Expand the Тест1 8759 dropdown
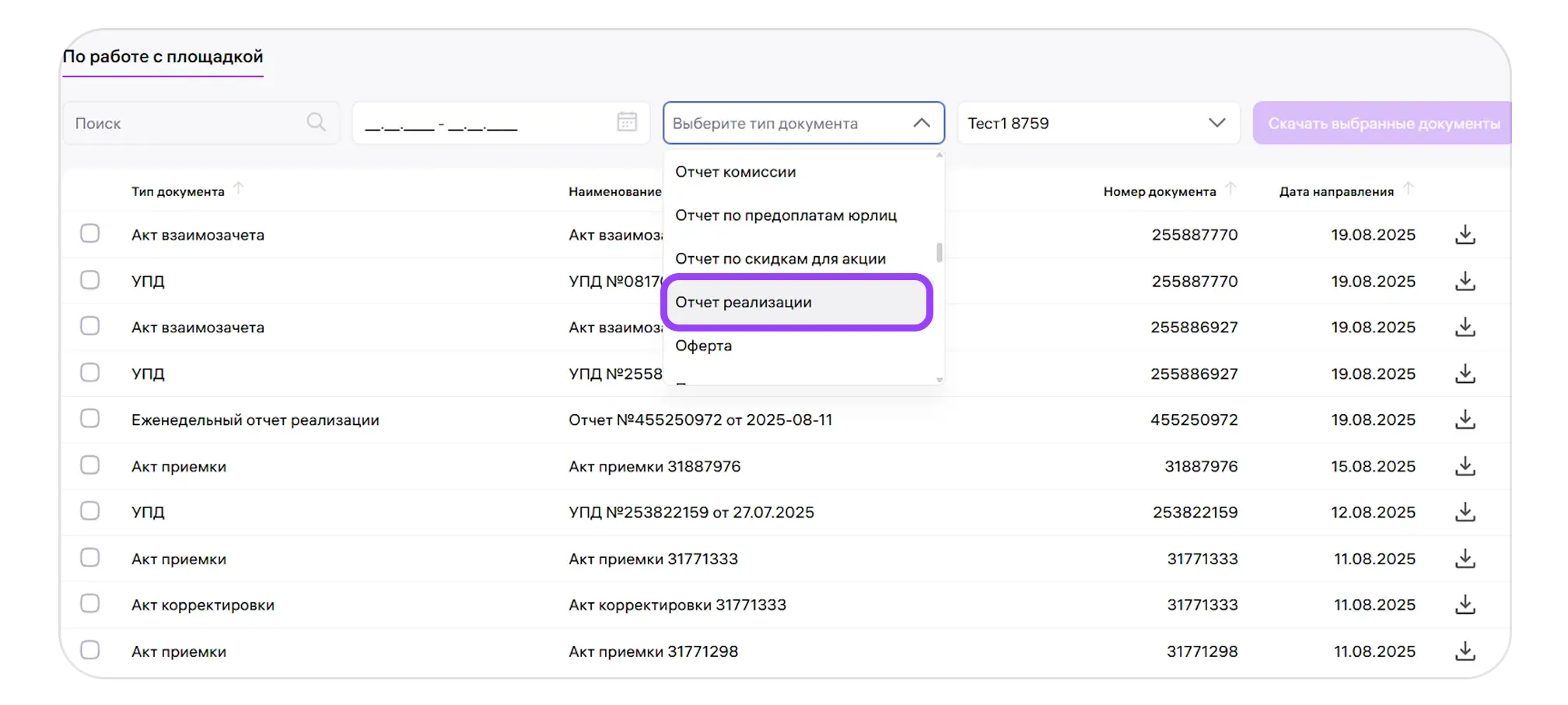This screenshot has width=1568, height=705. pos(1216,123)
